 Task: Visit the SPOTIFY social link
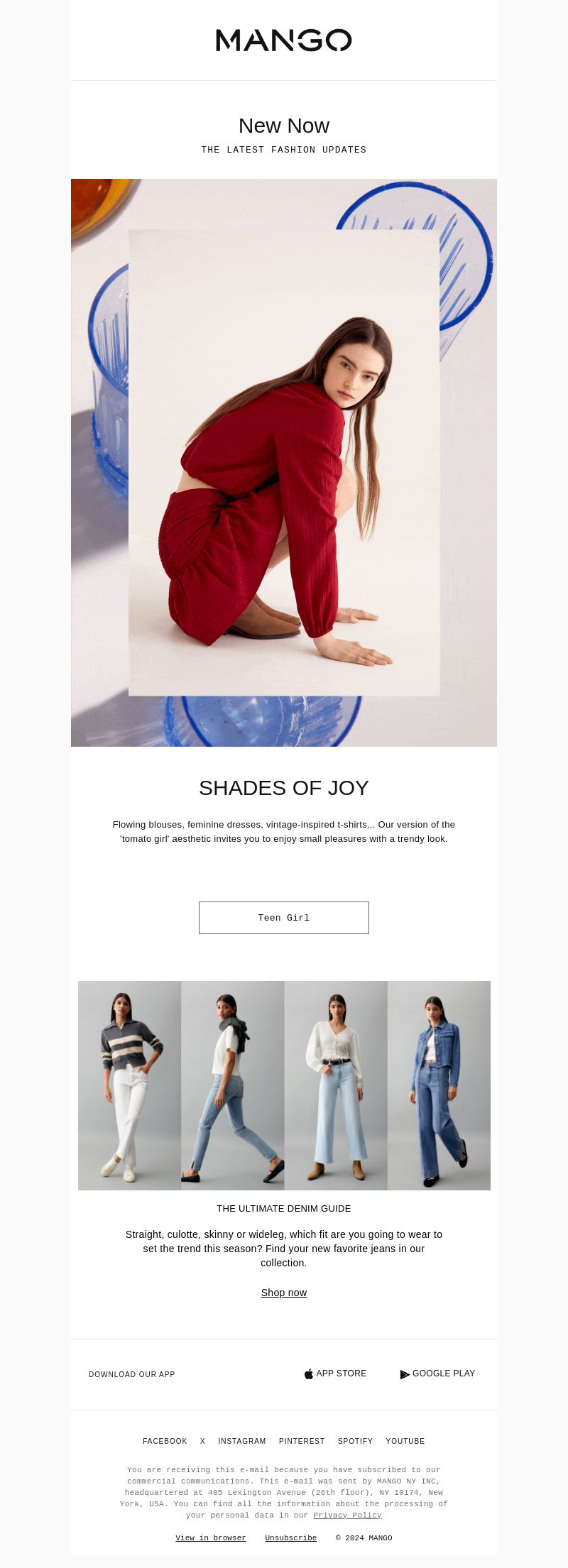355,1441
